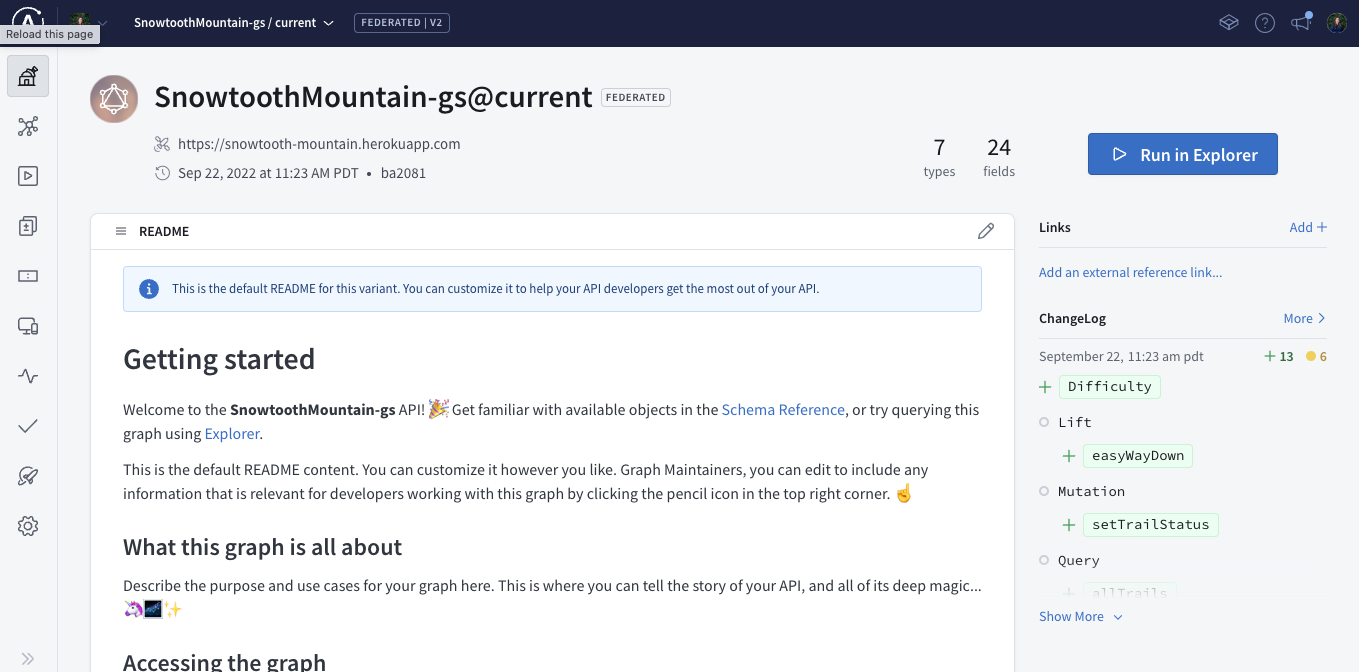Click the +13 additions count

1279,357
